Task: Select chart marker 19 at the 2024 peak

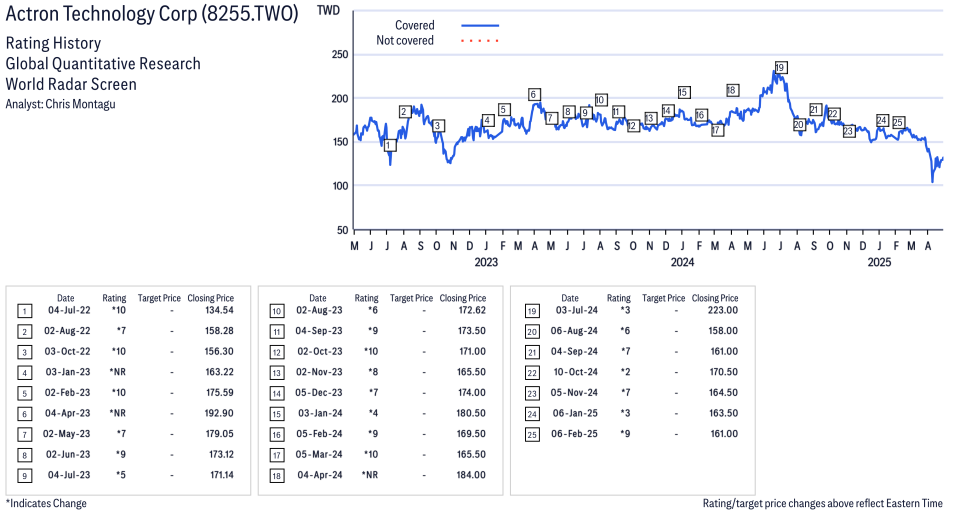Action: [x=780, y=68]
